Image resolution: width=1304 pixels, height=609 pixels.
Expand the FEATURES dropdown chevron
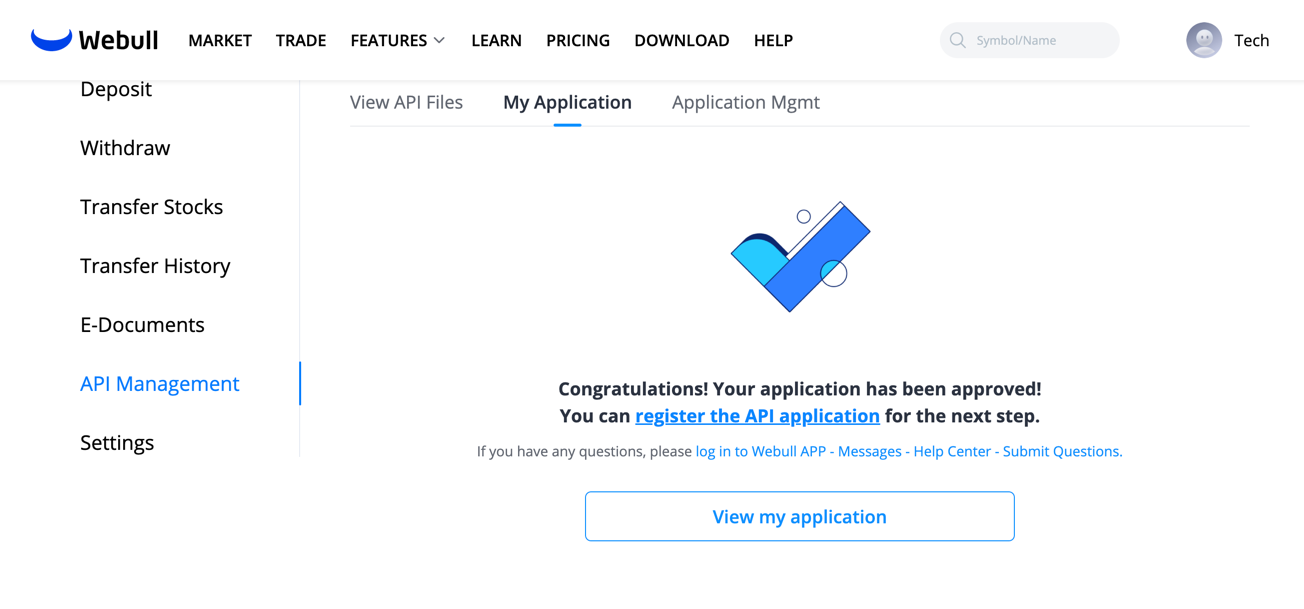tap(439, 40)
